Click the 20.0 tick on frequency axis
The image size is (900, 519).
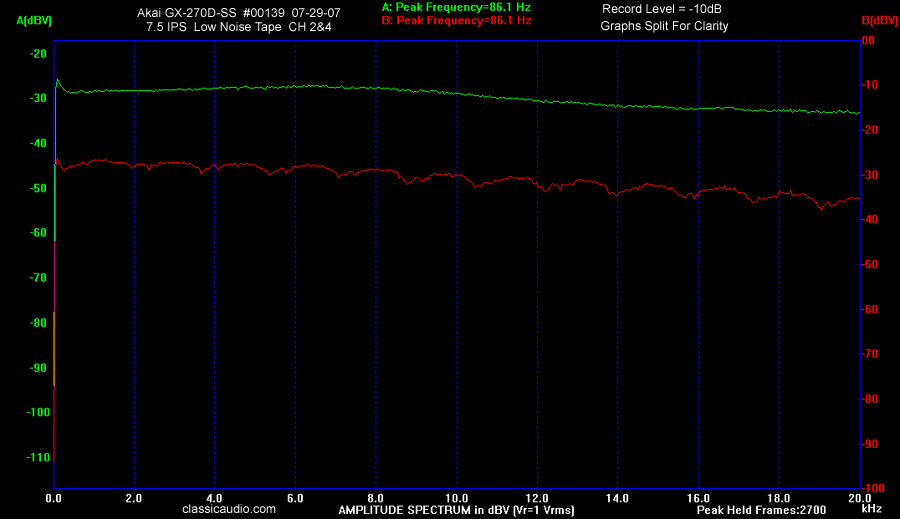click(859, 497)
